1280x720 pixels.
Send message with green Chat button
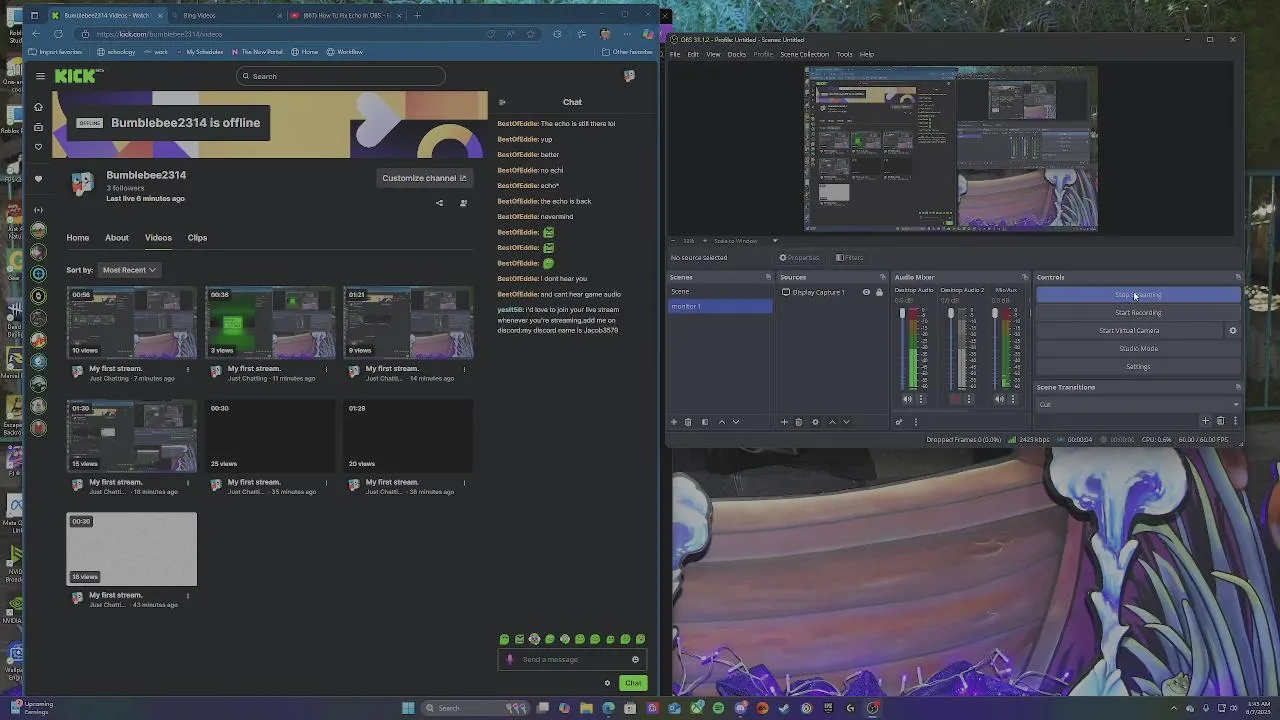pos(633,683)
